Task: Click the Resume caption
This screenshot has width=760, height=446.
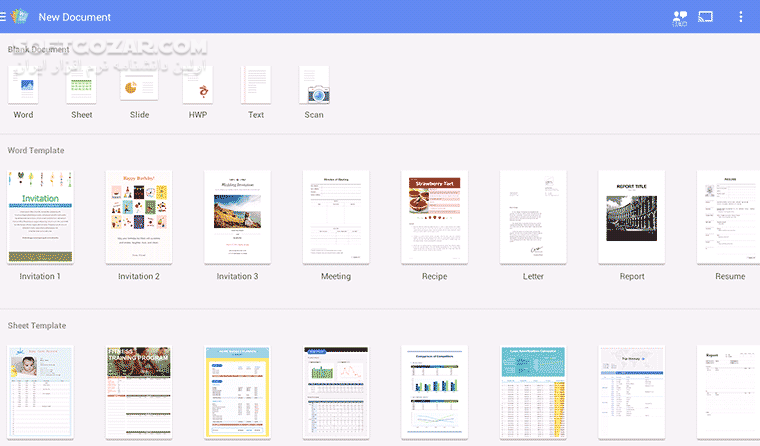Action: pos(730,276)
